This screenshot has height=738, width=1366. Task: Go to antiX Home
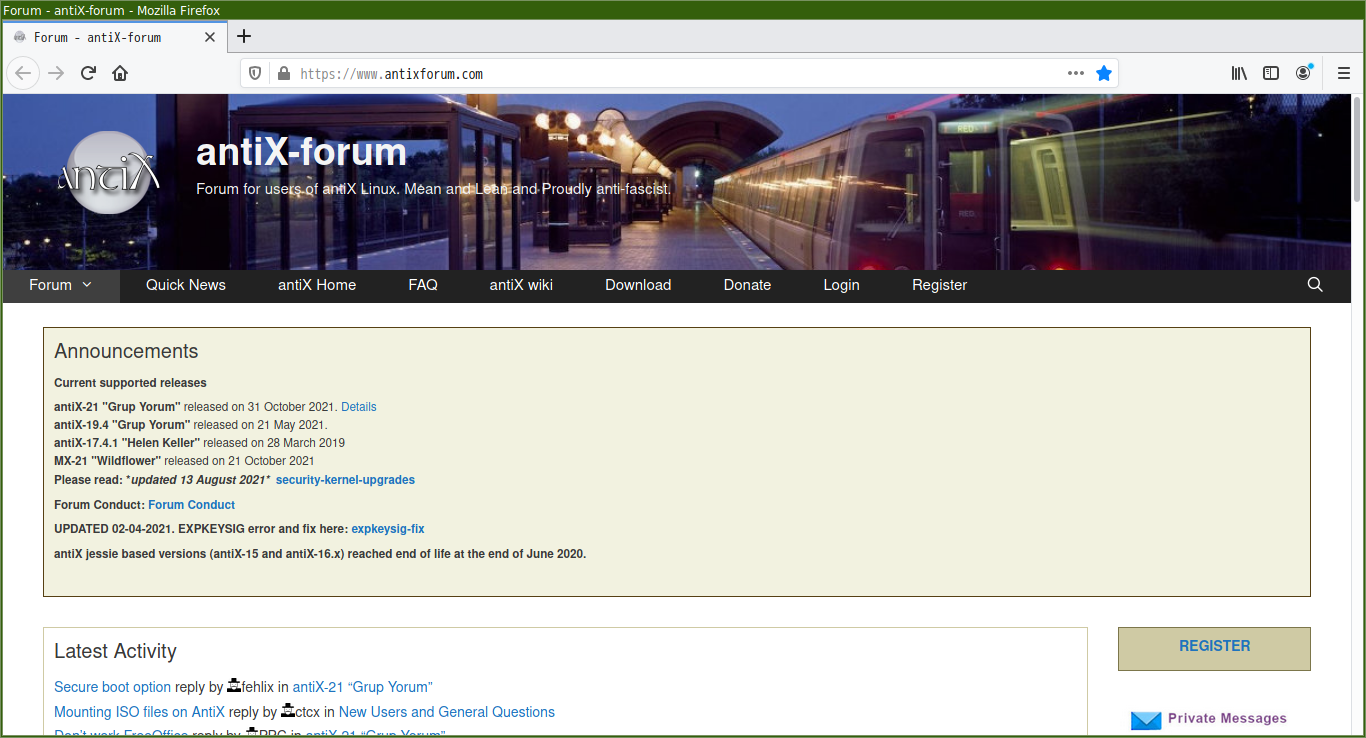pyautogui.click(x=317, y=285)
